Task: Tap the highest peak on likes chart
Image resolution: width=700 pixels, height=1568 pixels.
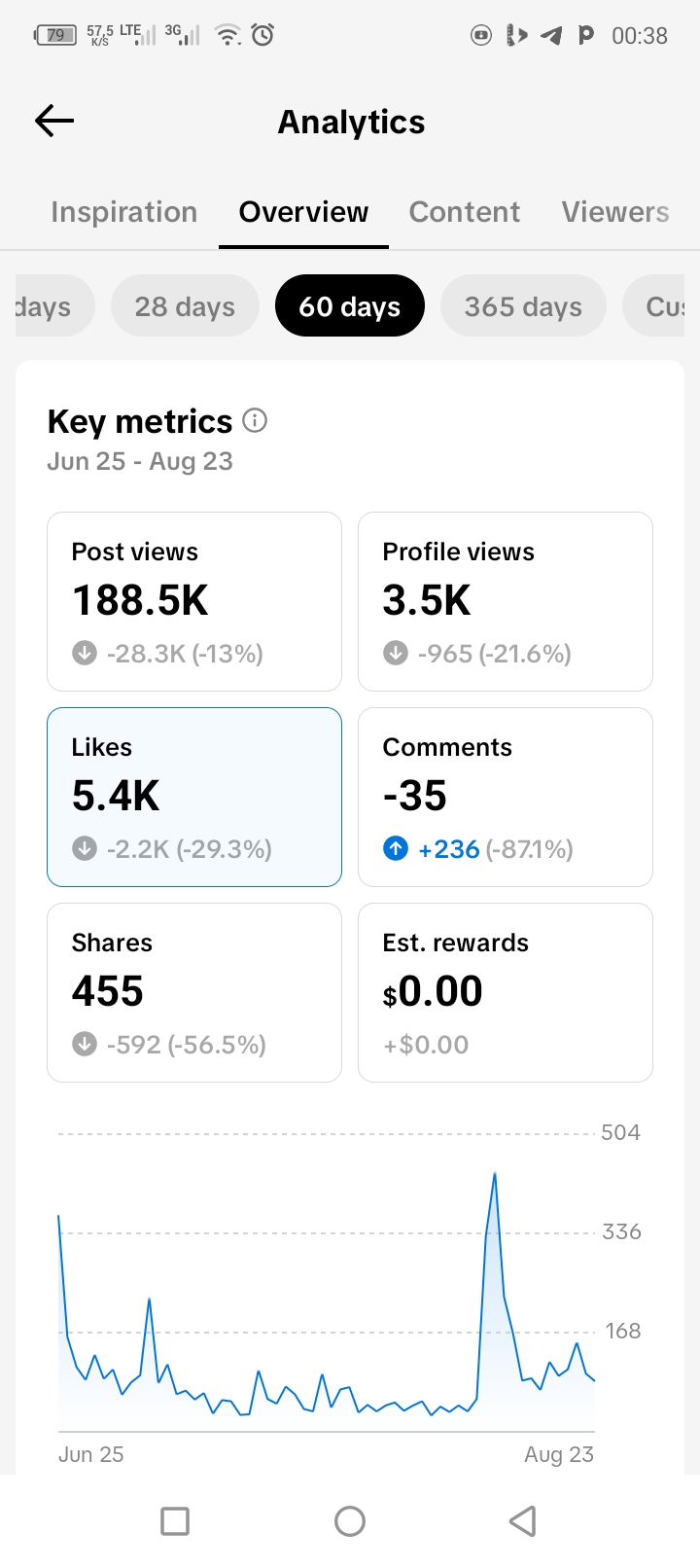Action: [x=495, y=1174]
